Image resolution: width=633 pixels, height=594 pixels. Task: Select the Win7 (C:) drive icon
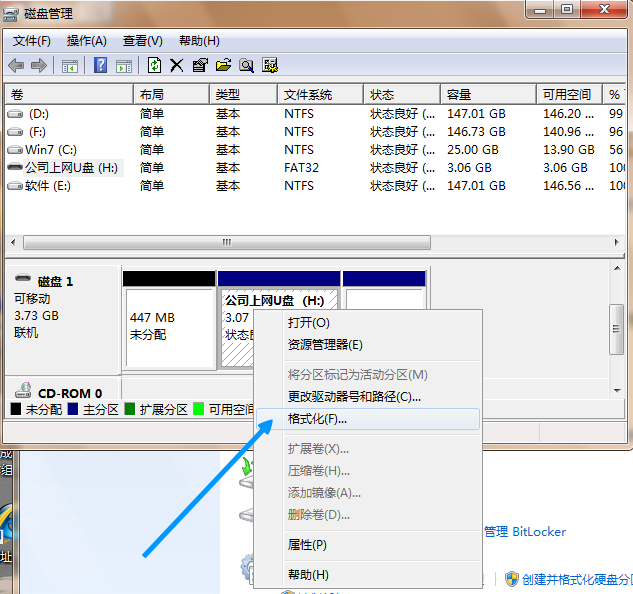click(15, 150)
